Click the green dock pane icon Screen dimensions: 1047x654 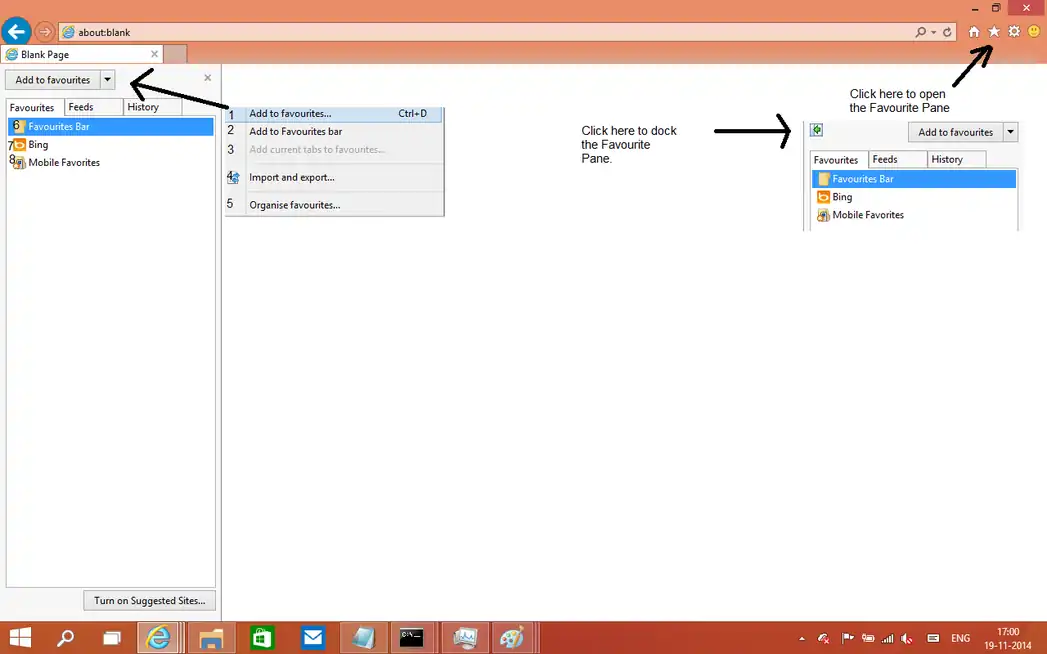[x=816, y=130]
